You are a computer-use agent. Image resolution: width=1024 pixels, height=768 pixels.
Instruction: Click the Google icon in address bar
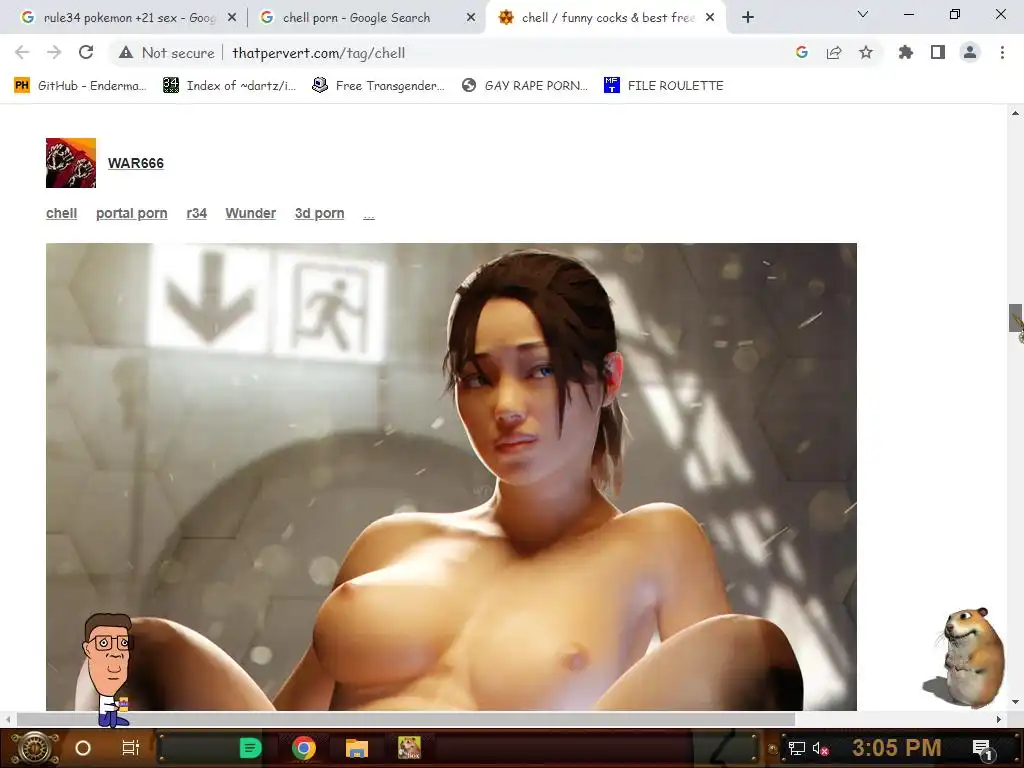click(802, 52)
